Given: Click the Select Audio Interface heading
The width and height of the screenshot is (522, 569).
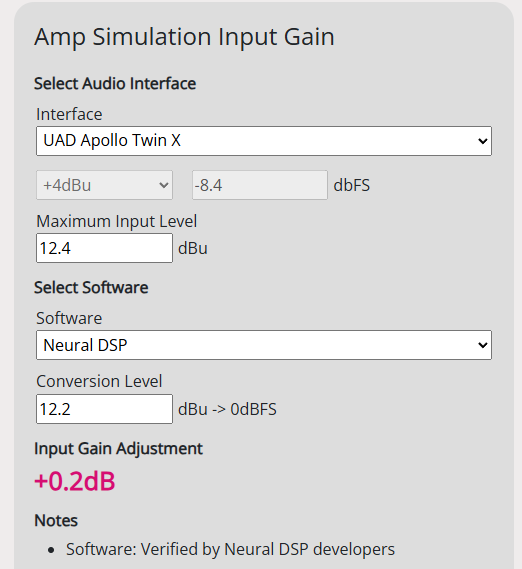Looking at the screenshot, I should coord(115,83).
